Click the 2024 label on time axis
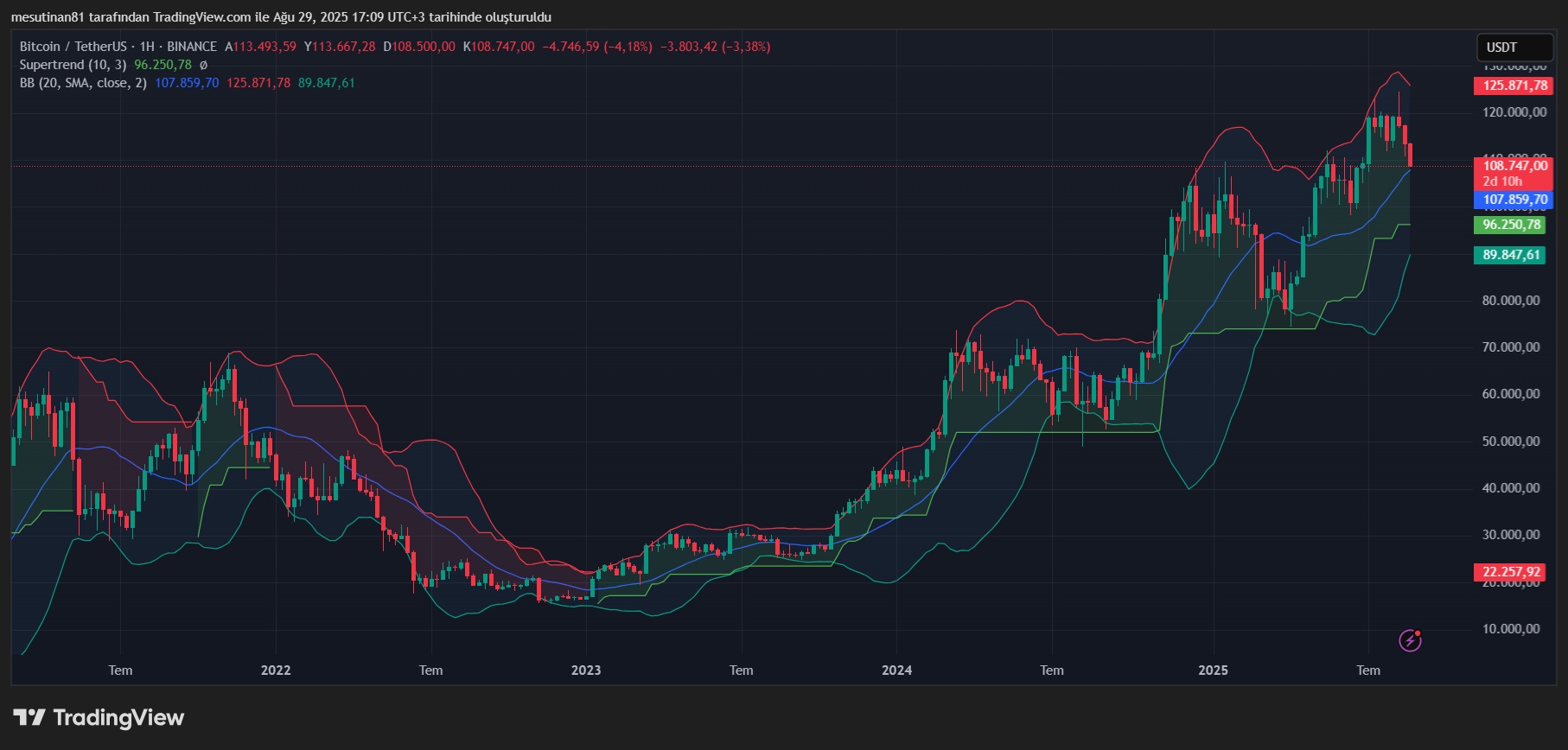 (x=896, y=671)
